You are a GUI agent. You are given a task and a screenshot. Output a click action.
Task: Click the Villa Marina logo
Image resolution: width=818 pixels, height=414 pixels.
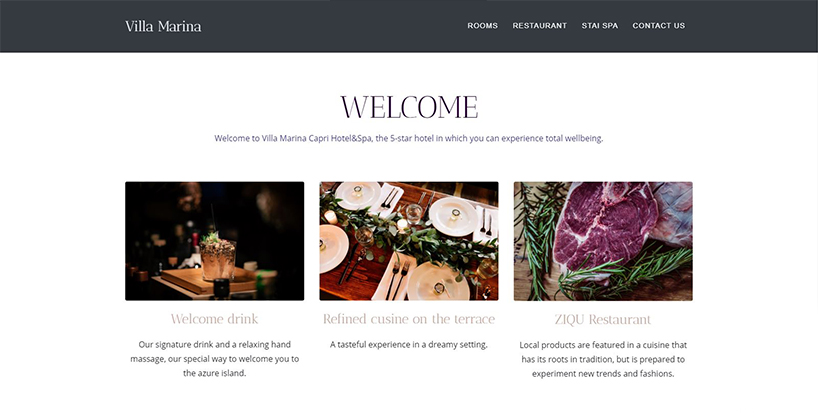163,26
